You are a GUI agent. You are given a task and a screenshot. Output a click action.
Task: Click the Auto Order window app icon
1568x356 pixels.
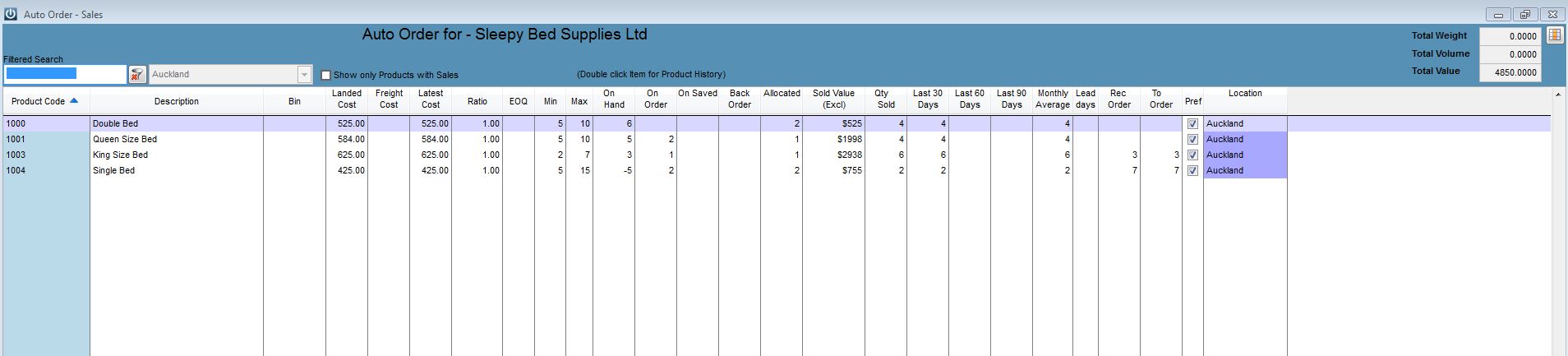click(11, 14)
